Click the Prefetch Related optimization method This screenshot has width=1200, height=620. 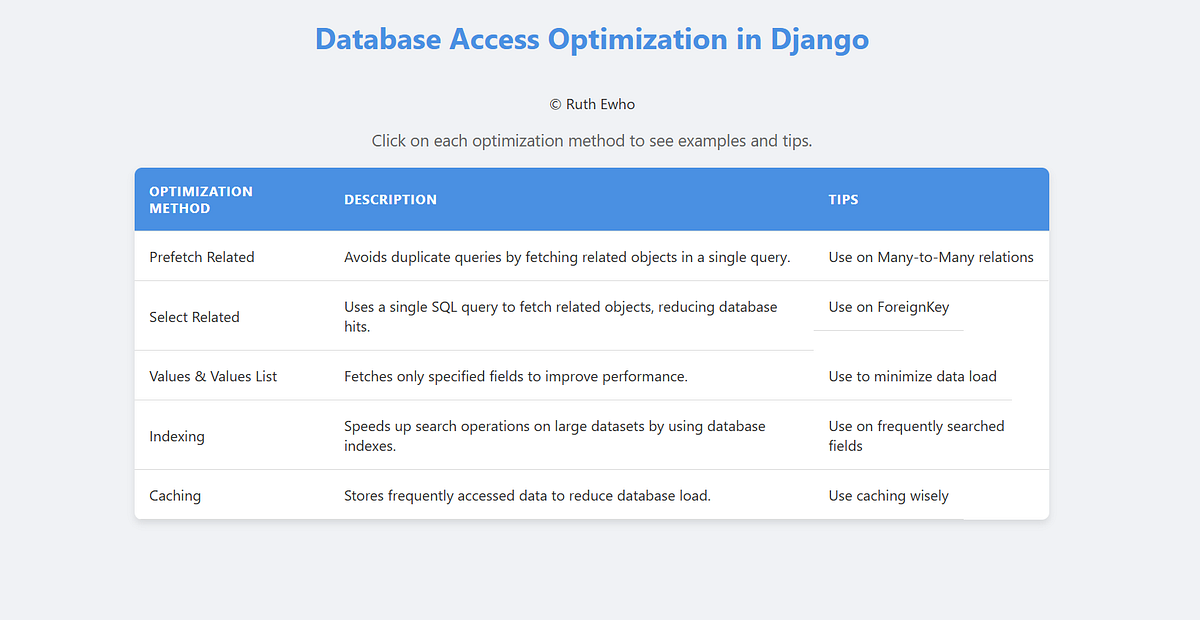(x=202, y=257)
